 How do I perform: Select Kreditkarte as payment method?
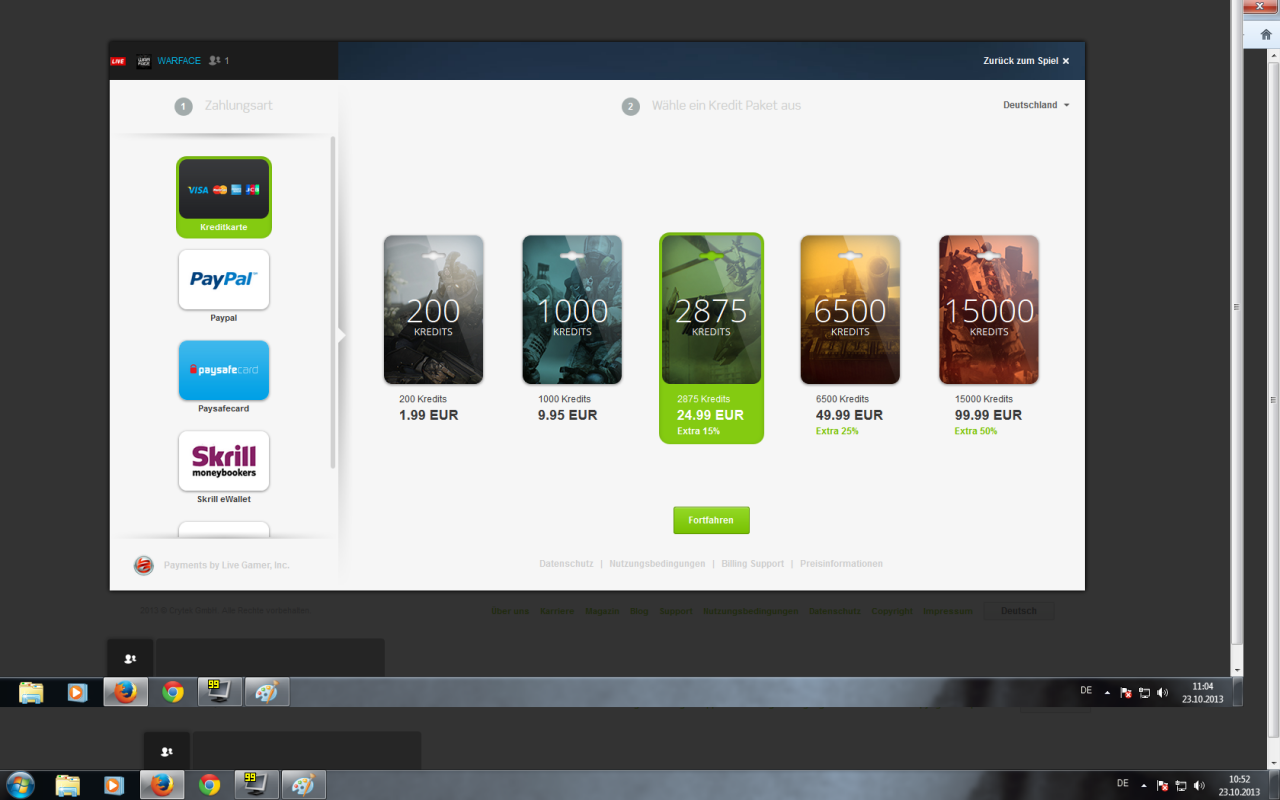pos(224,197)
